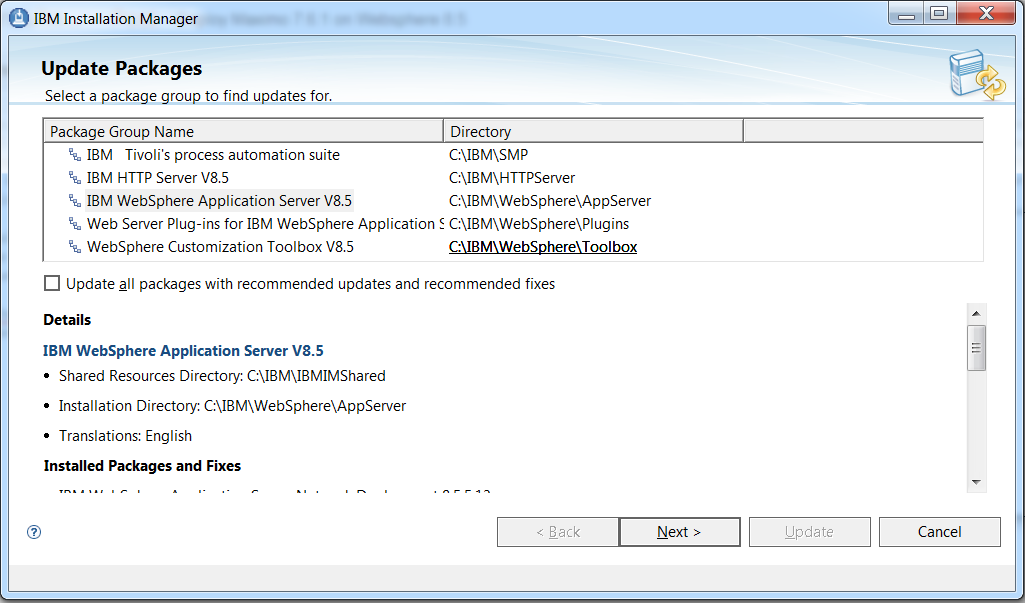1025x603 pixels.
Task: Click the Update Packages banner icon
Action: click(977, 74)
